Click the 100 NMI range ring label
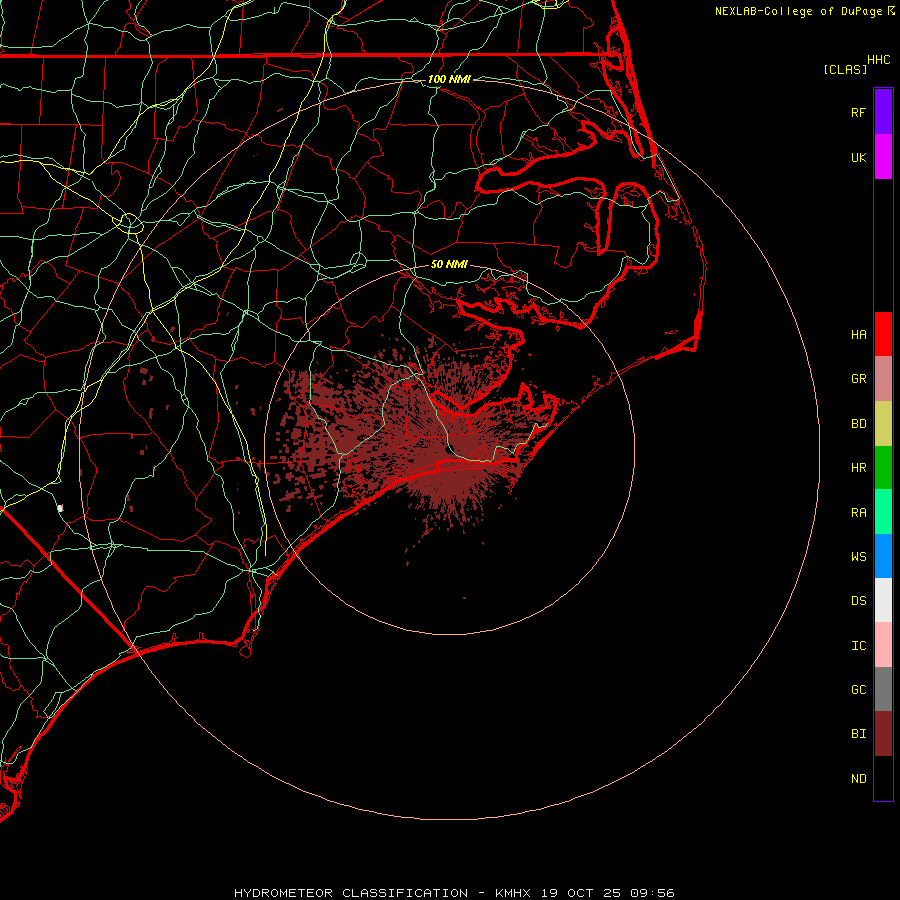This screenshot has height=900, width=900. tap(449, 79)
